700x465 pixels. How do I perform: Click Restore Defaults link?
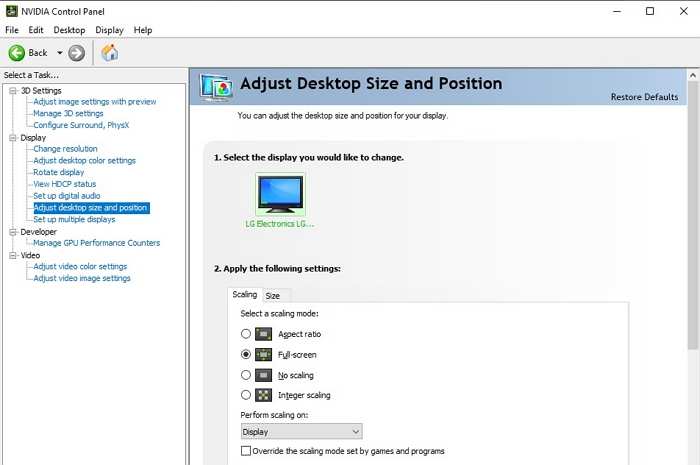(644, 97)
